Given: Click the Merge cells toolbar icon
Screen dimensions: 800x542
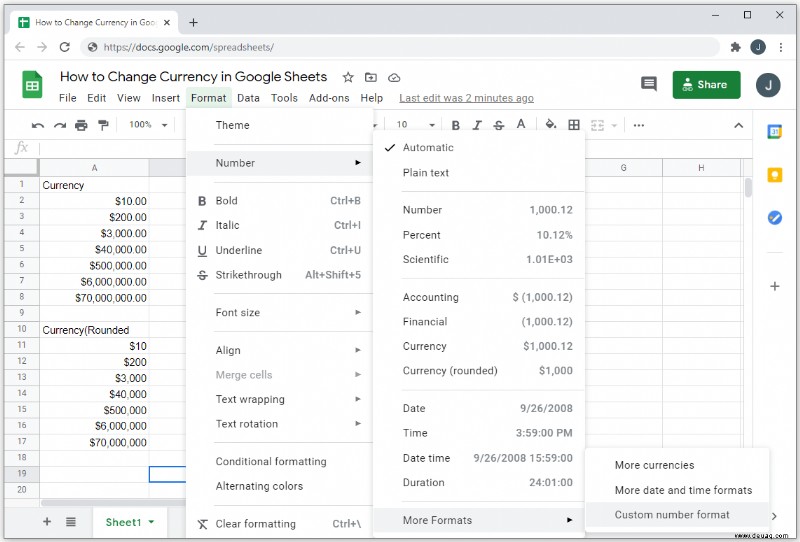Looking at the screenshot, I should click(x=597, y=125).
